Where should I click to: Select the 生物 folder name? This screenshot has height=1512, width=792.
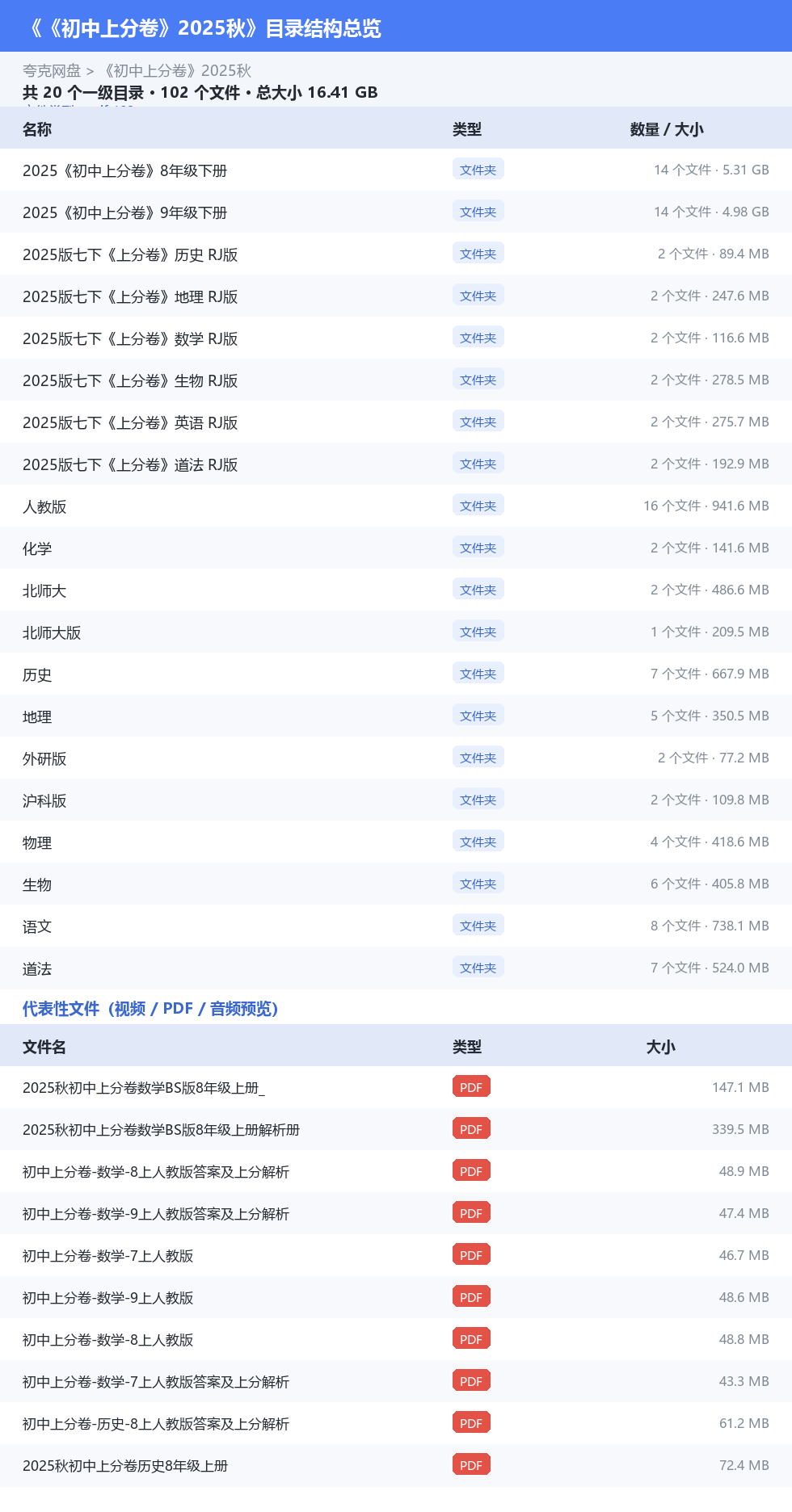37,884
